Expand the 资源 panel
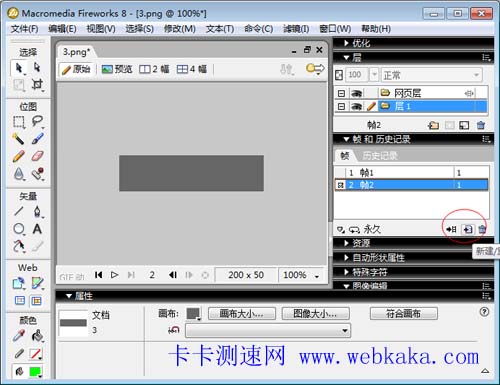 357,243
